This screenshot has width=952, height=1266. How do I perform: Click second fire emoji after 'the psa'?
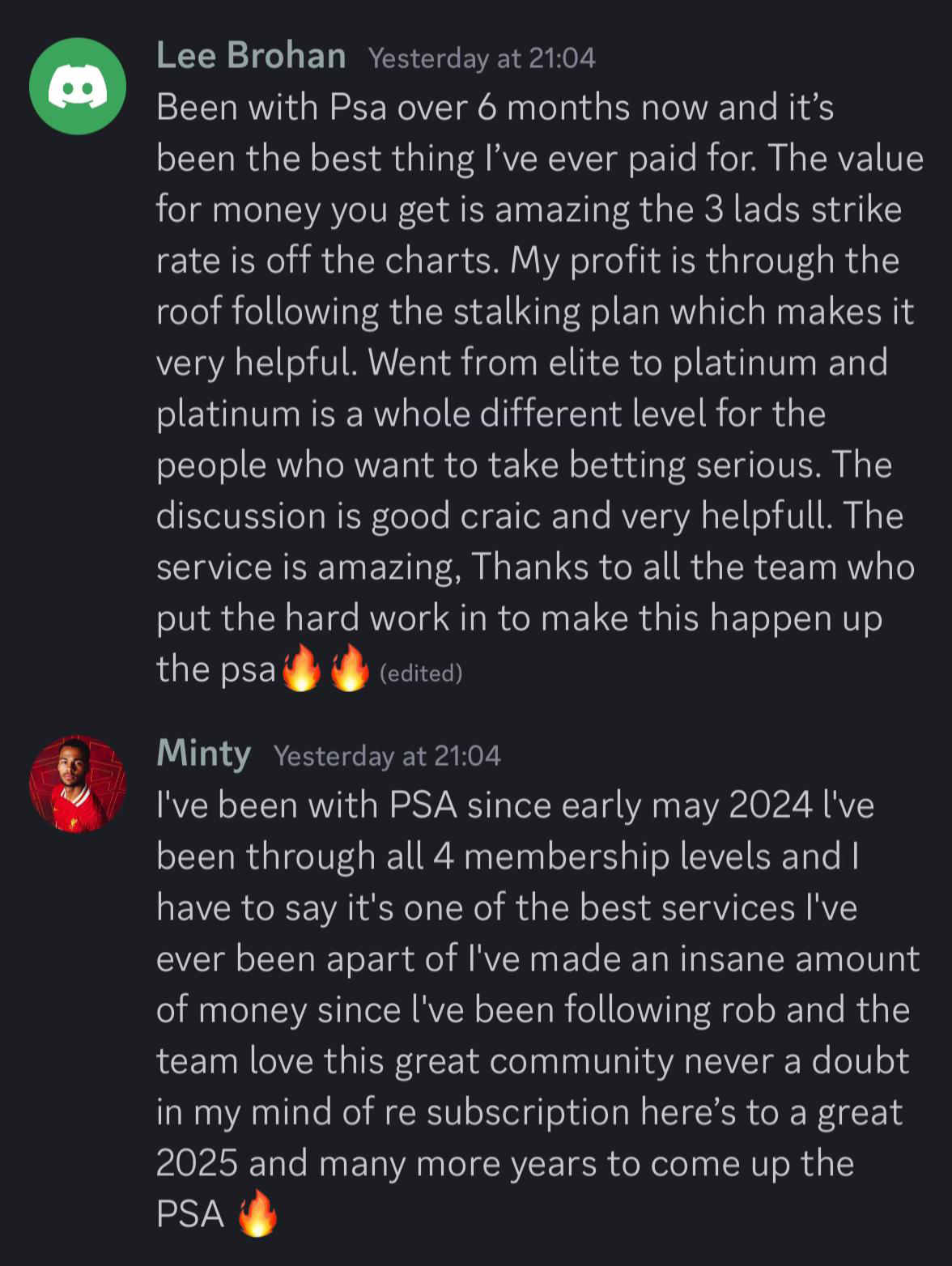coord(350,669)
